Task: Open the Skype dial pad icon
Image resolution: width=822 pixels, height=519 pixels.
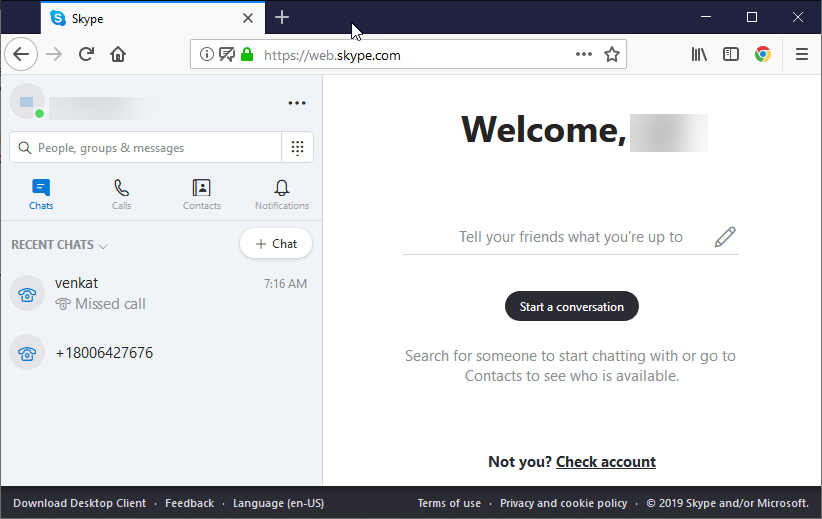Action: pyautogui.click(x=297, y=148)
